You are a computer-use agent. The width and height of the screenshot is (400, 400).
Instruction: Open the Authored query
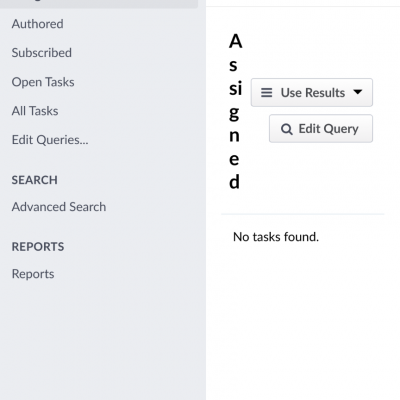[x=37, y=24]
